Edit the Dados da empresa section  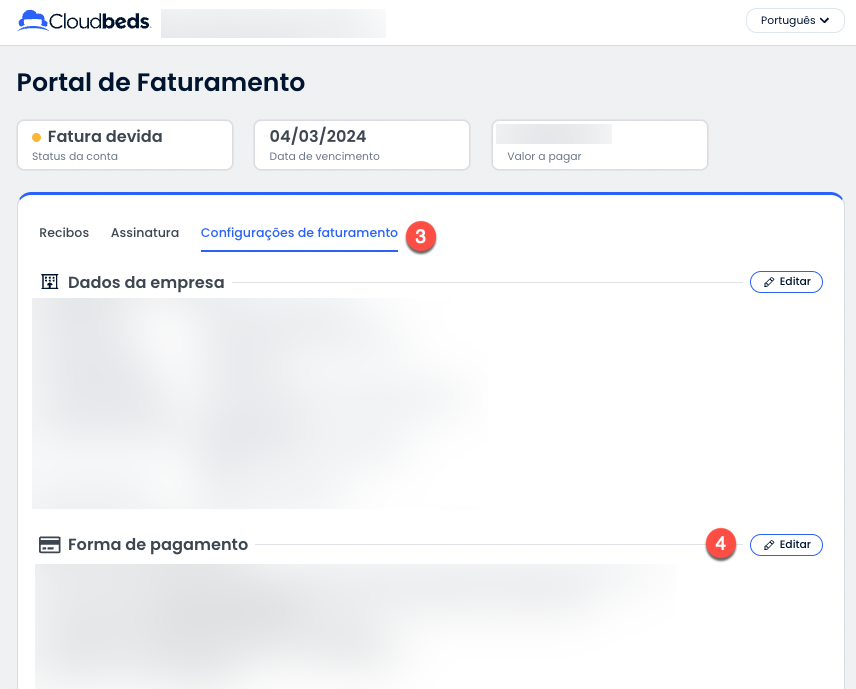786,282
